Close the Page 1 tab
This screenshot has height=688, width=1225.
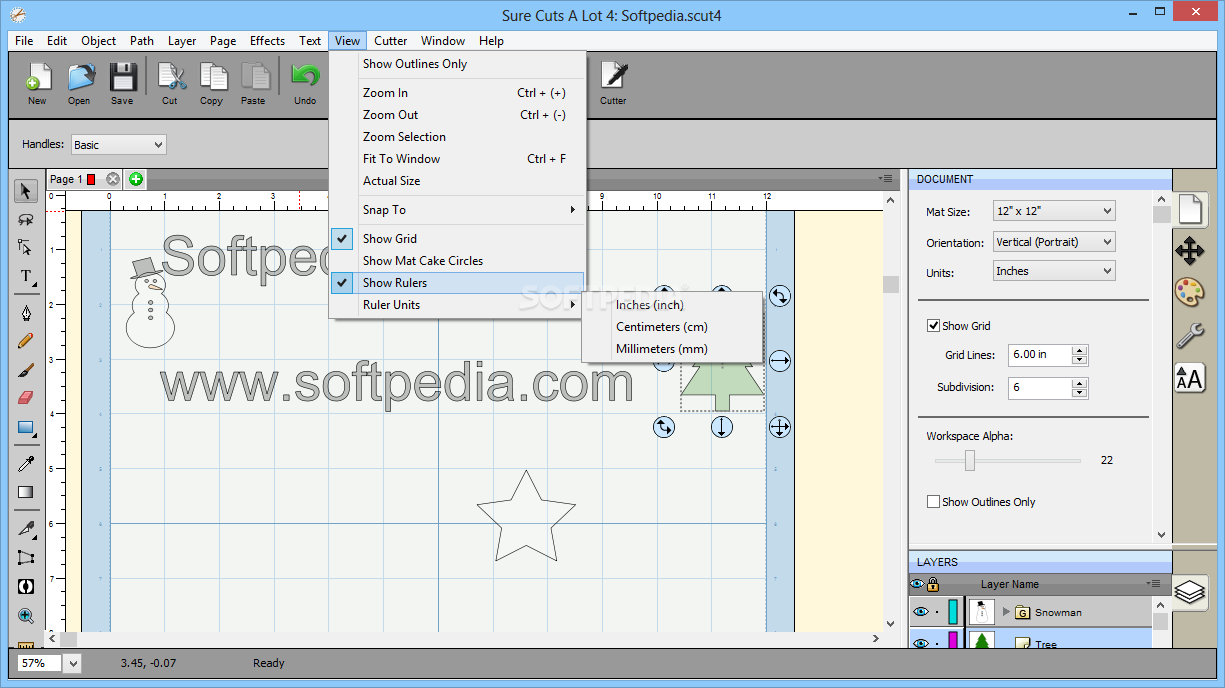pos(113,179)
